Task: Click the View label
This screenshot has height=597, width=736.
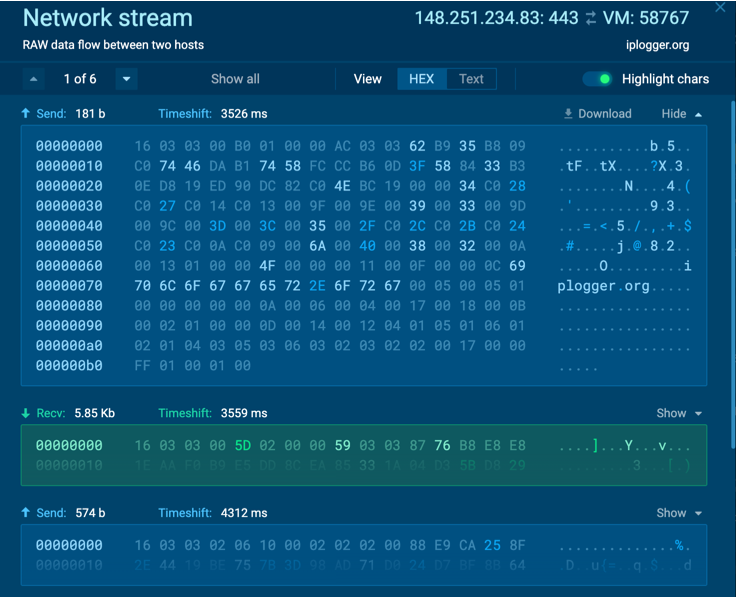Action: coord(368,79)
